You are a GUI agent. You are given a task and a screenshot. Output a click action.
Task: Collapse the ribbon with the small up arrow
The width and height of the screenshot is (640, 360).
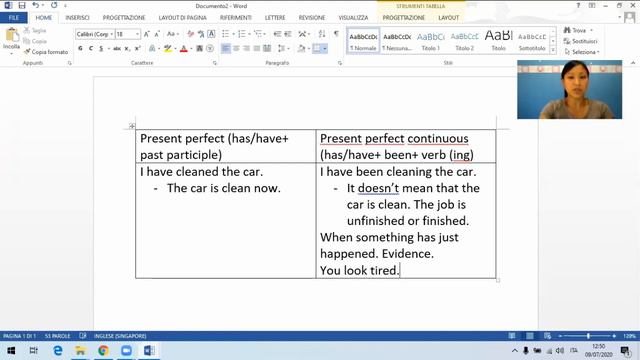pyautogui.click(x=633, y=63)
